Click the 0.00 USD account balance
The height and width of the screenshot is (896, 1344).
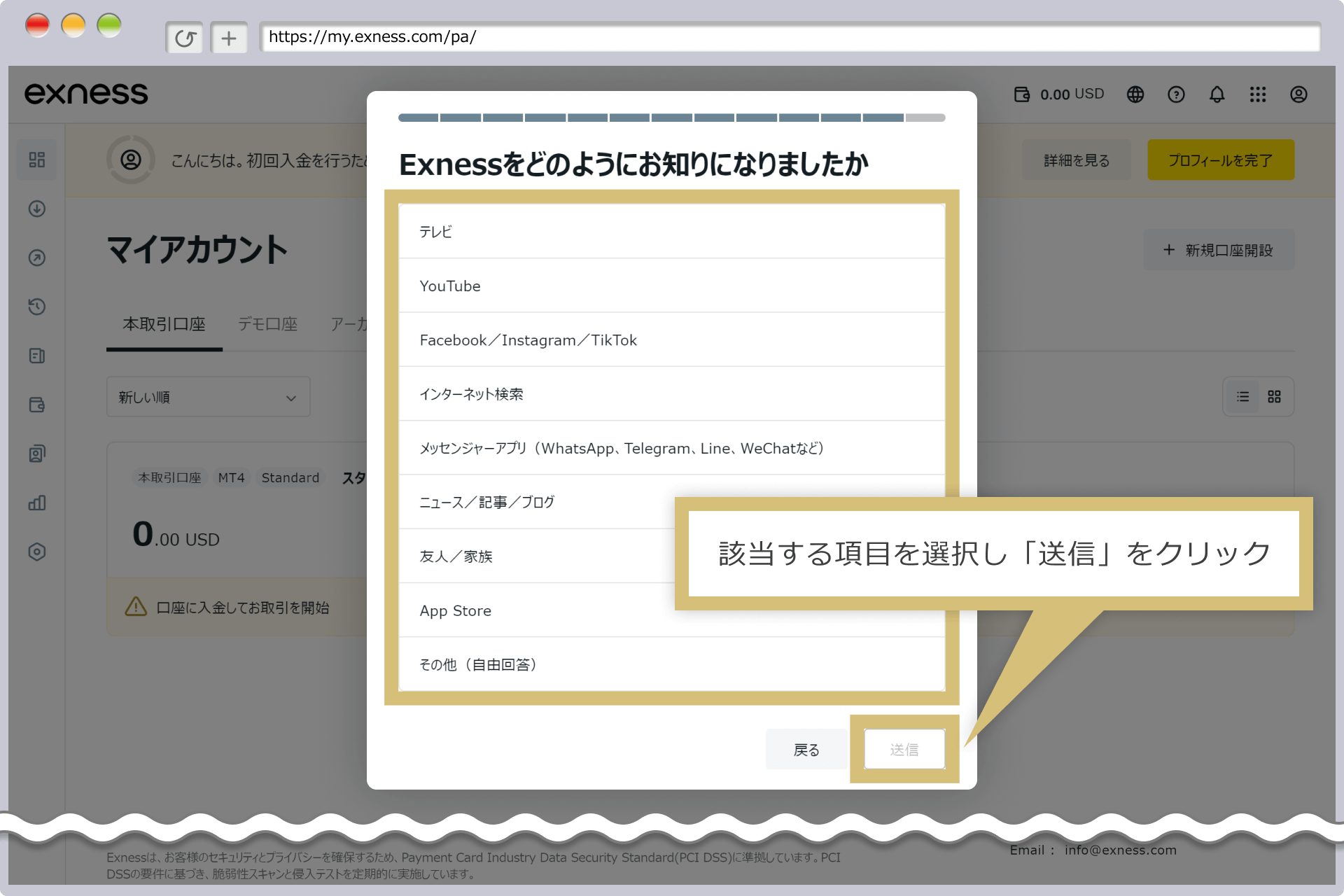tap(176, 534)
